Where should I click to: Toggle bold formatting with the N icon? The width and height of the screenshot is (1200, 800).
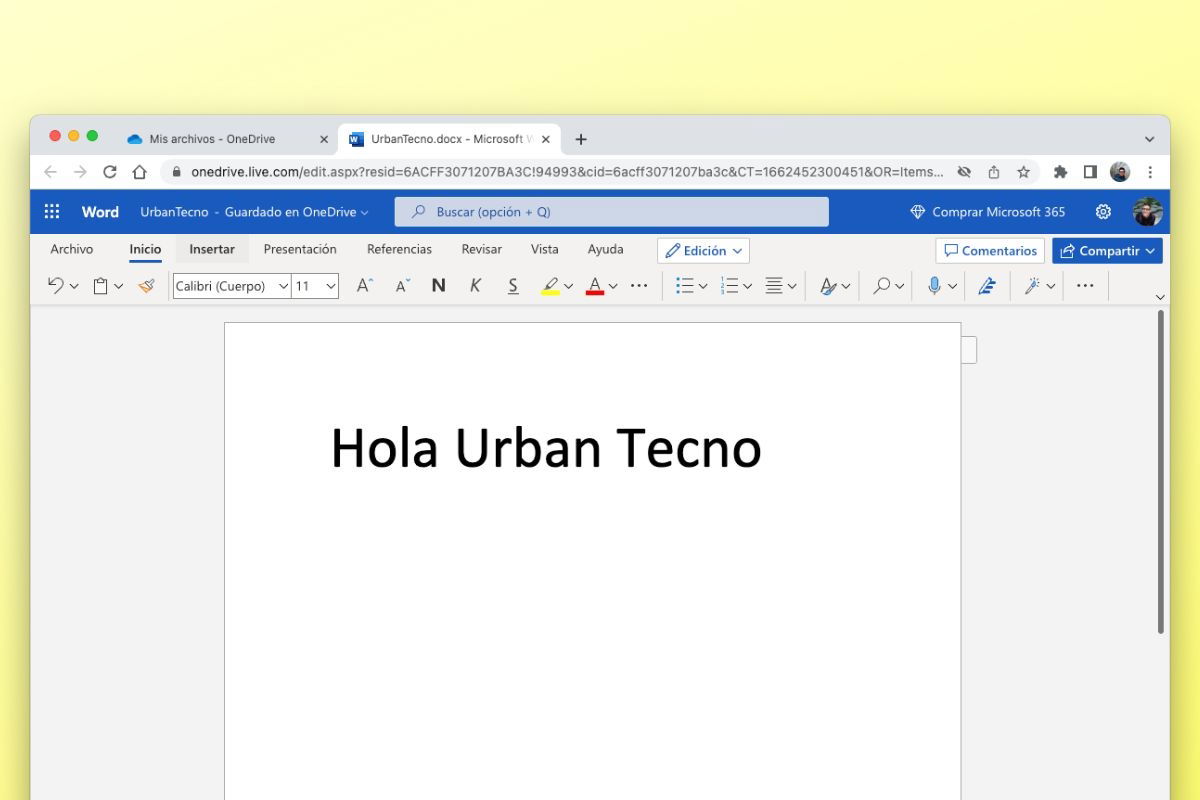pyautogui.click(x=438, y=285)
